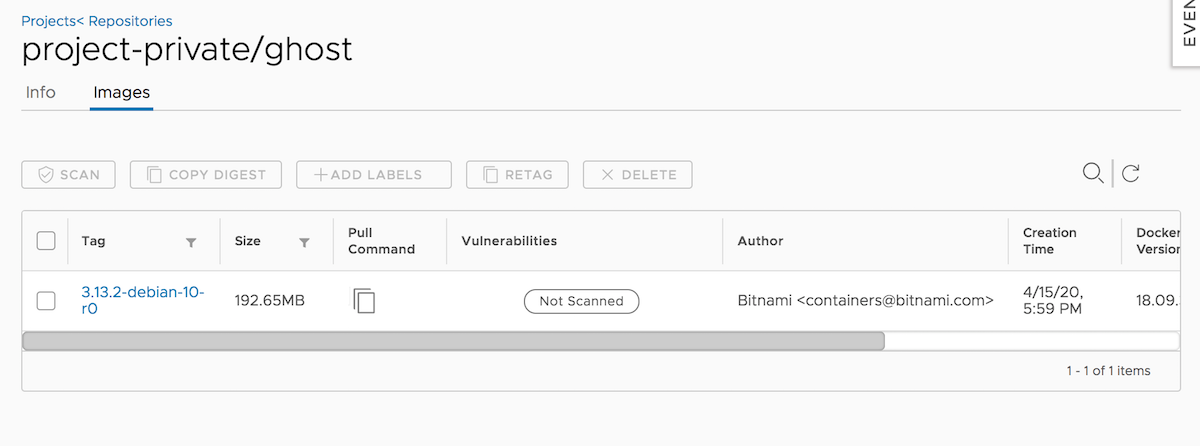Click the Scan shield button

click(x=69, y=175)
